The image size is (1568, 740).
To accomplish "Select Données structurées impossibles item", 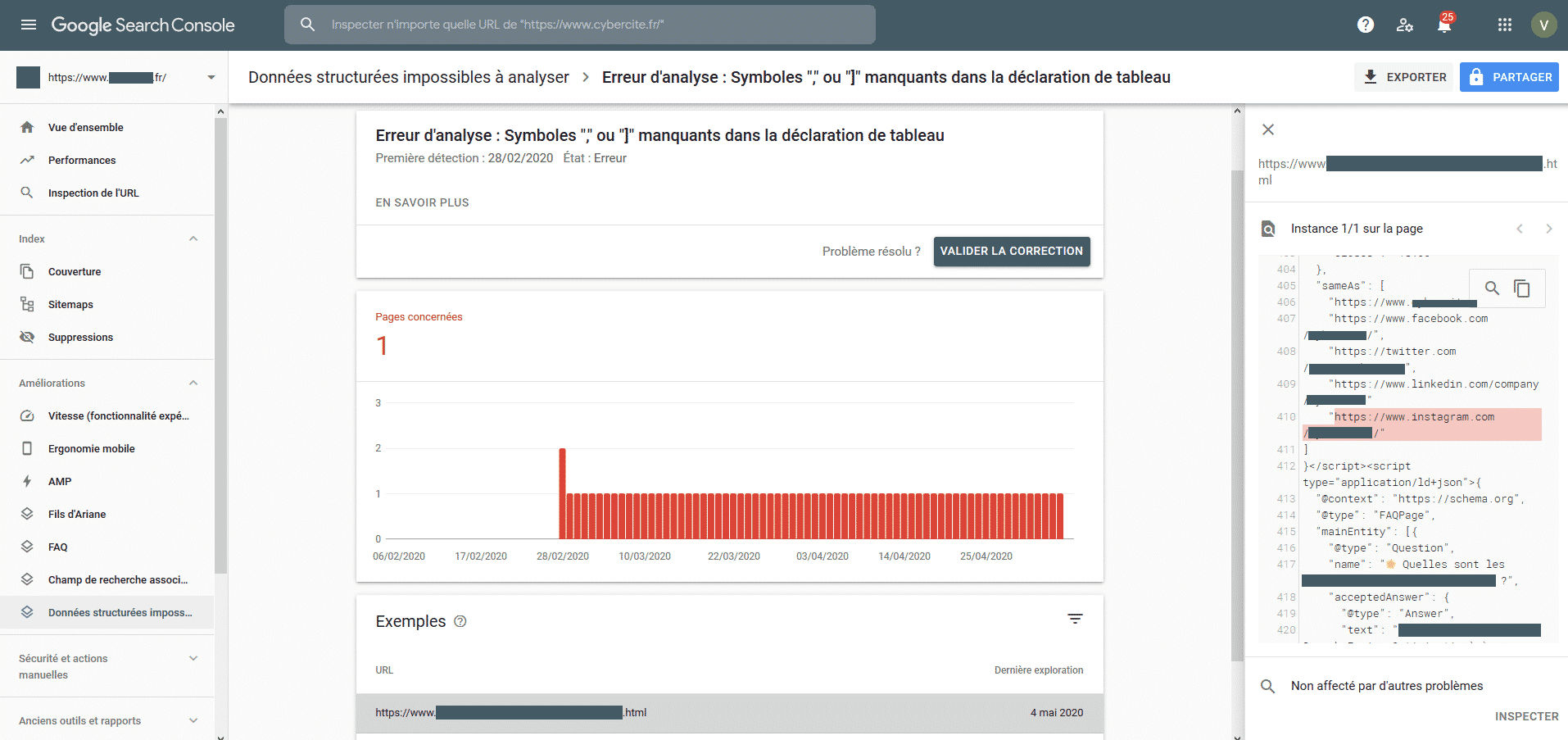I will click(106, 612).
